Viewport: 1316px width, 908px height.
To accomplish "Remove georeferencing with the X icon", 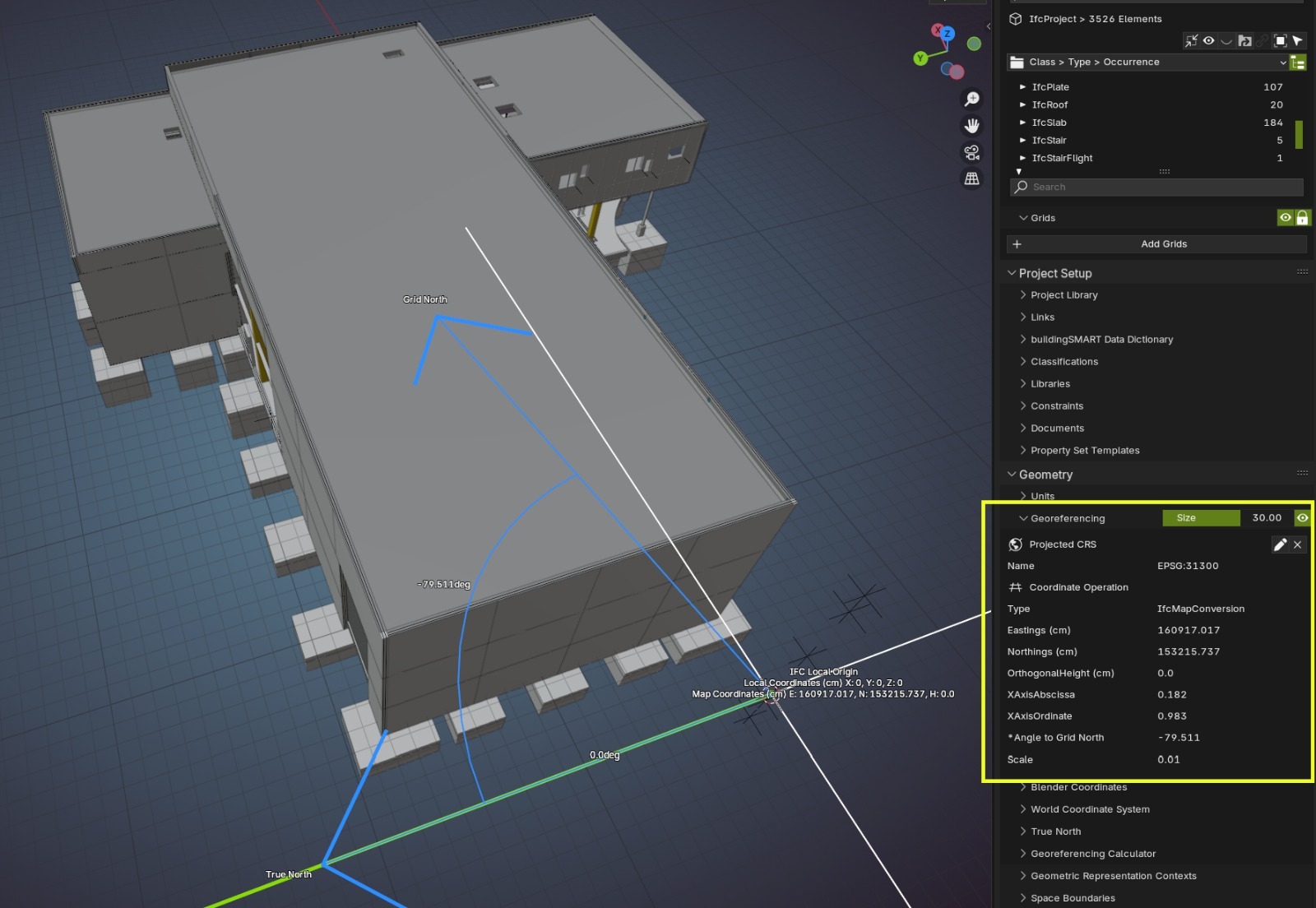I will click(x=1298, y=544).
